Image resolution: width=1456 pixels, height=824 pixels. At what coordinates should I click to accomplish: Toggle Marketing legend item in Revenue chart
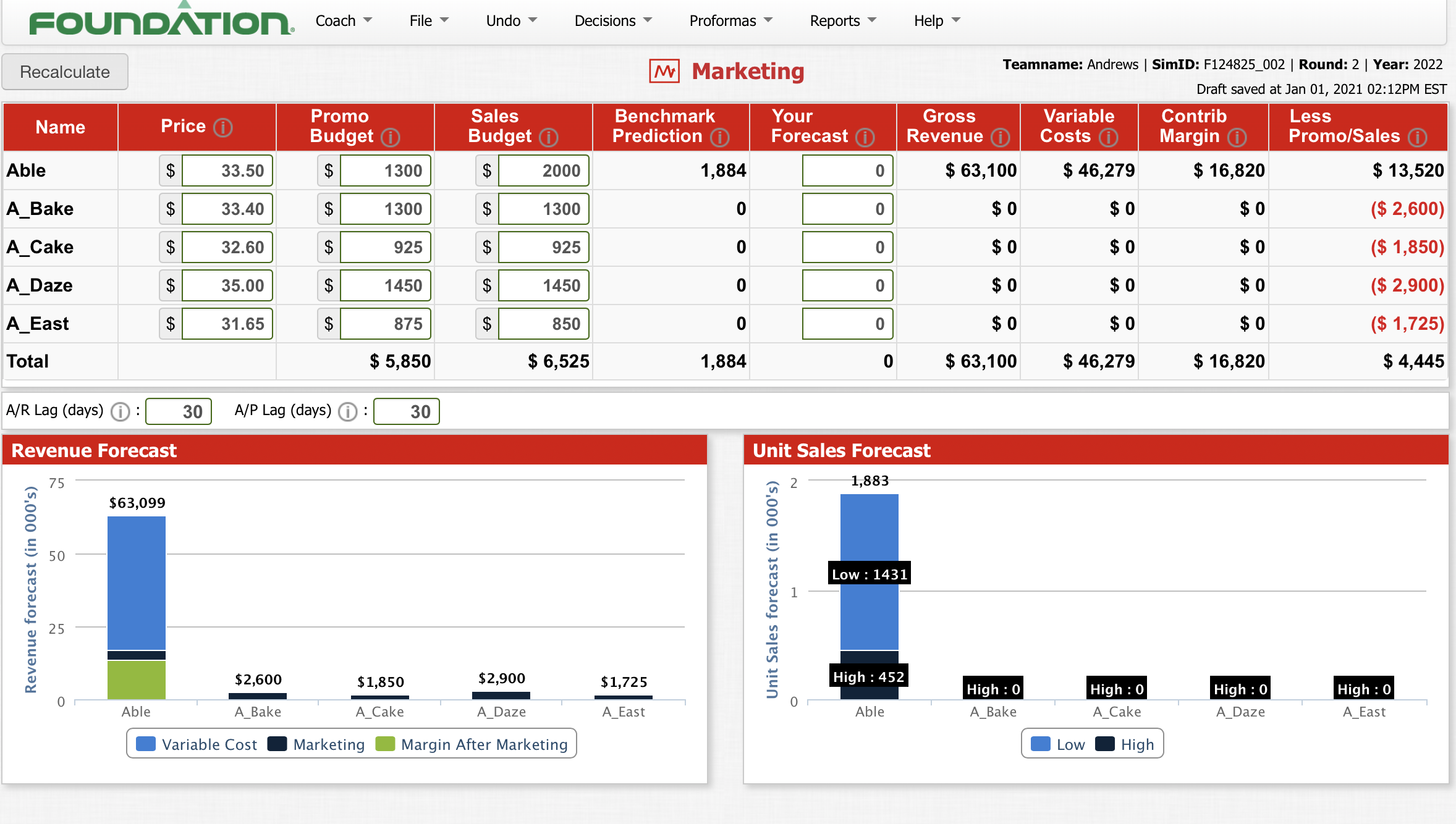[x=316, y=744]
